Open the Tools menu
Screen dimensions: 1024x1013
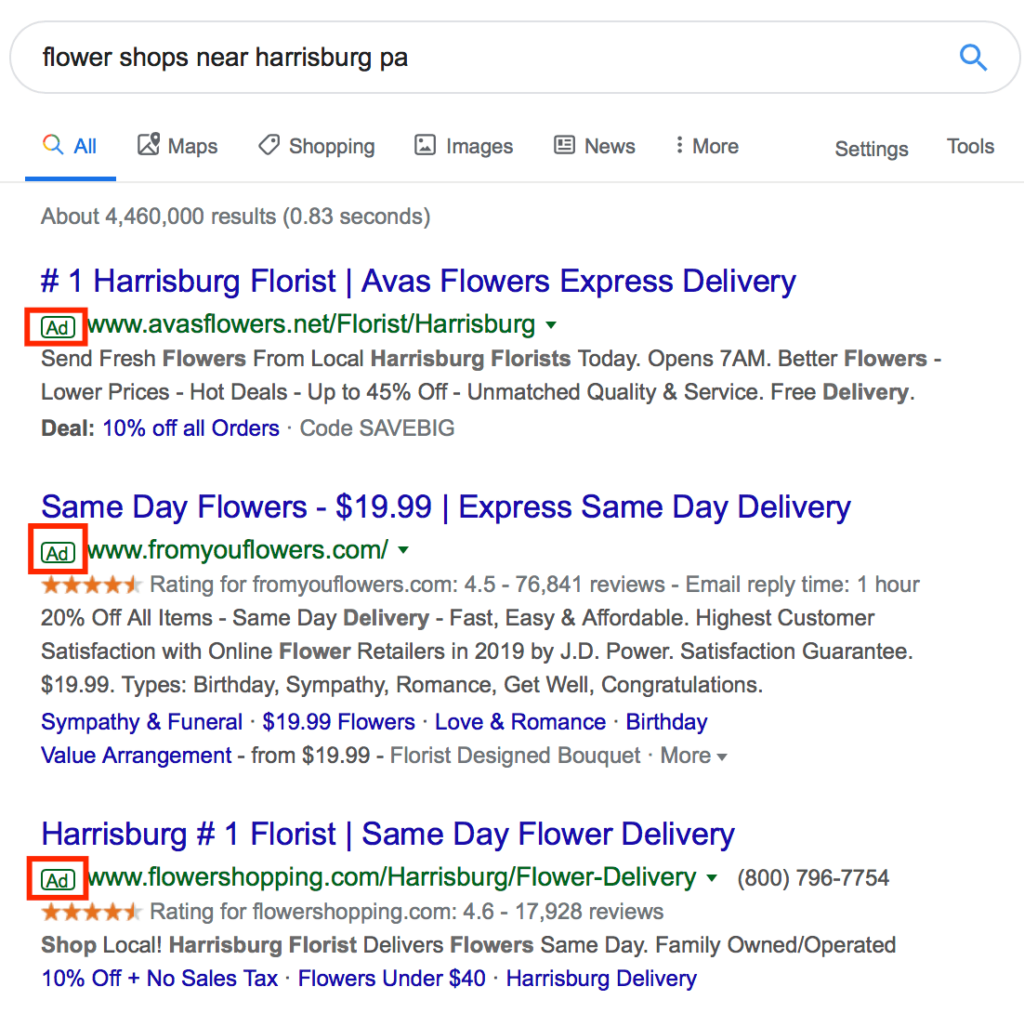(969, 146)
